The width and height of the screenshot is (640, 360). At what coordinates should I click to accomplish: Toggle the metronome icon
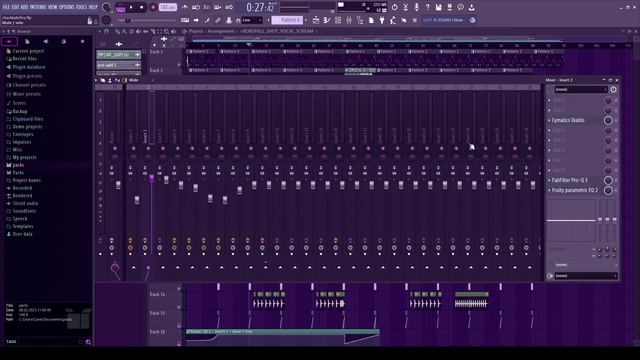(185, 7)
